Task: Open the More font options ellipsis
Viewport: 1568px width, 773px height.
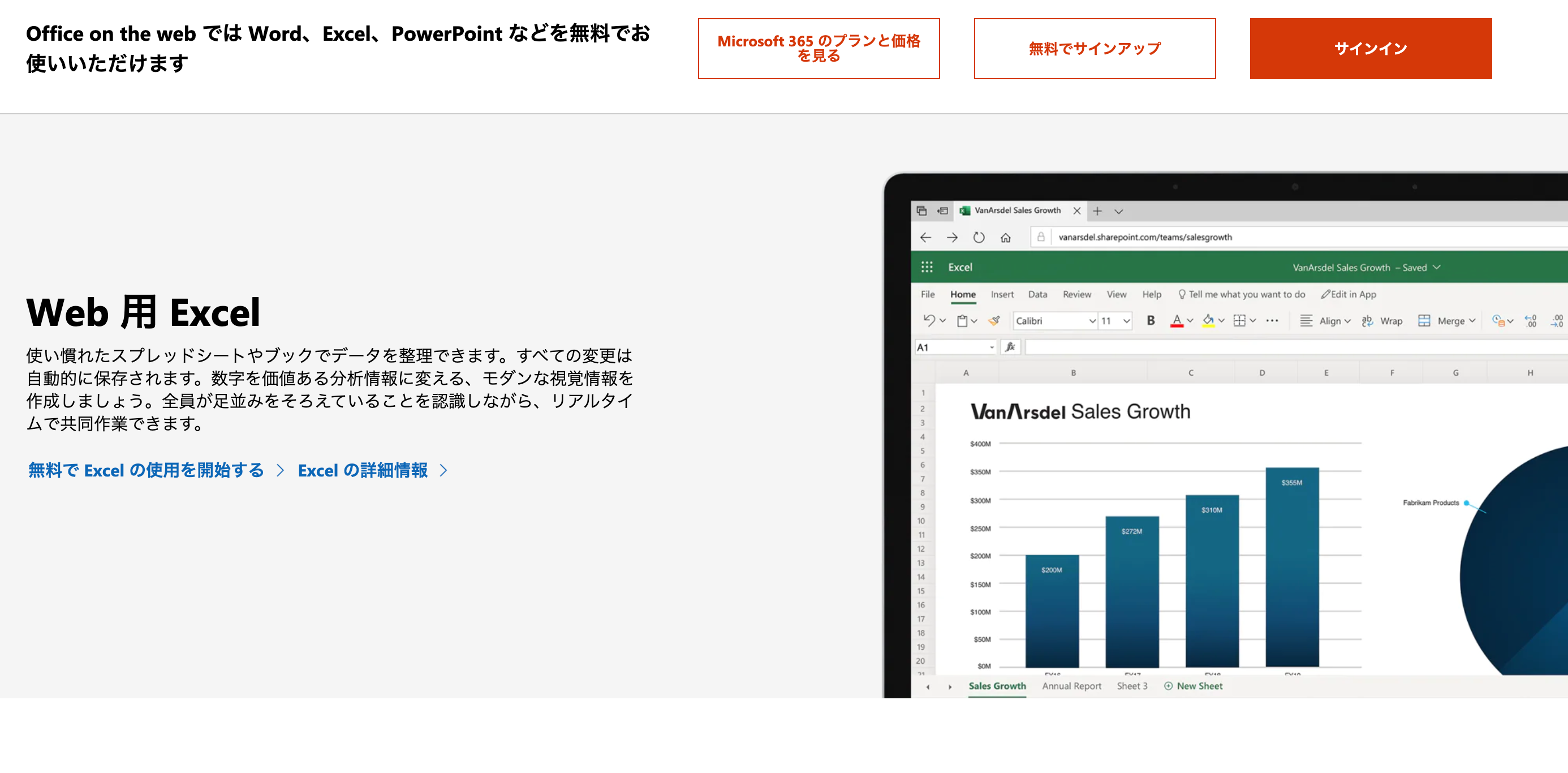Action: click(x=1272, y=320)
